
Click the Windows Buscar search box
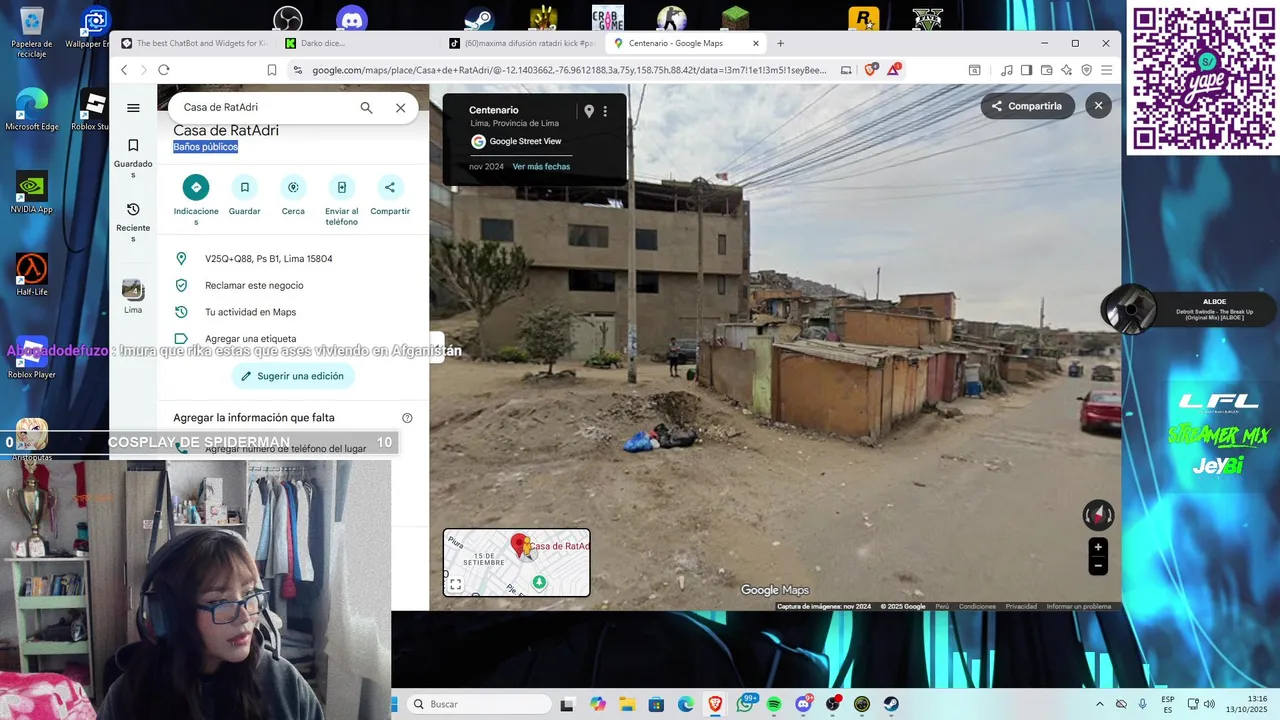480,704
